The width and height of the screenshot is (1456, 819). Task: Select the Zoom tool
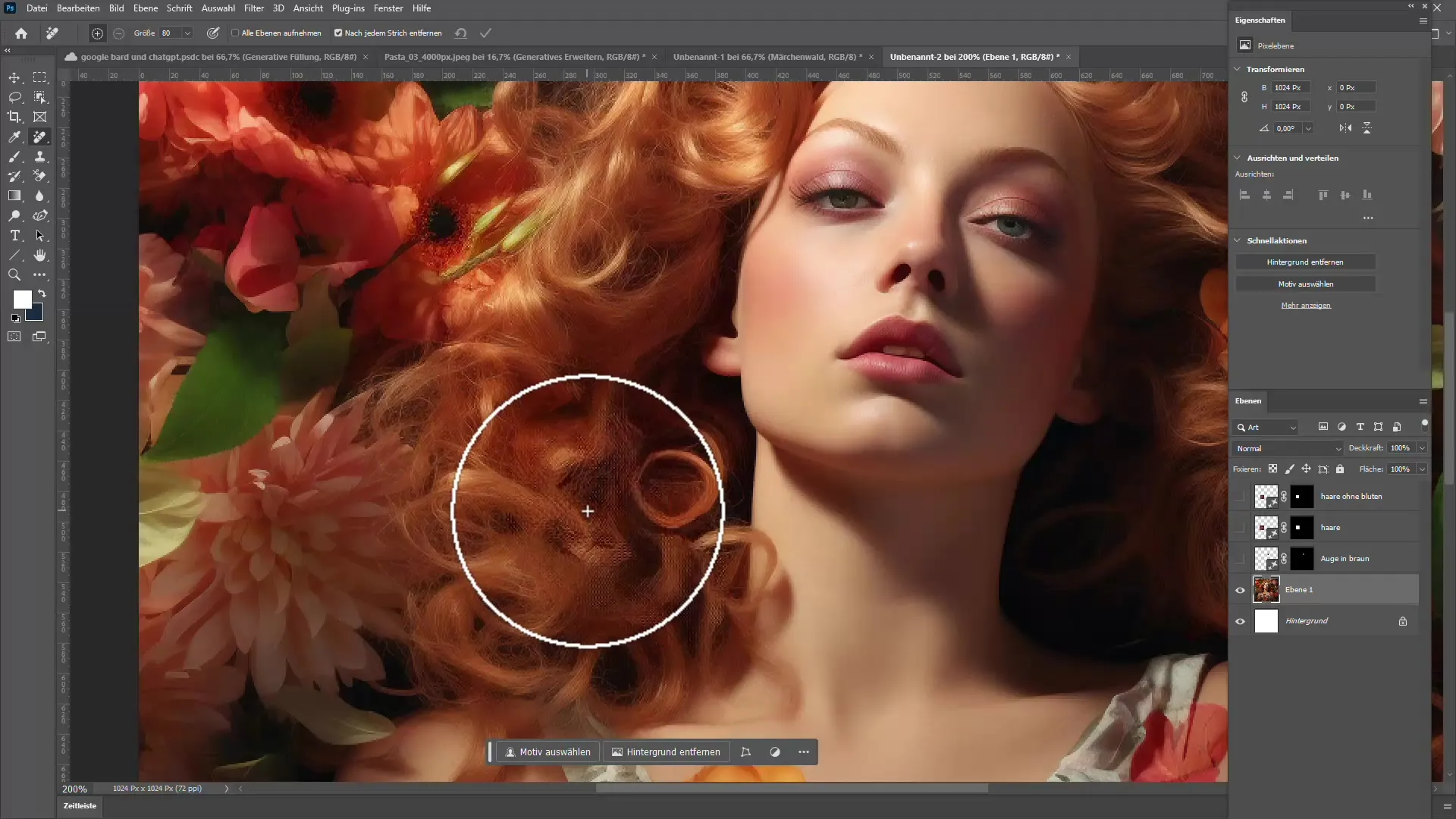tap(14, 276)
